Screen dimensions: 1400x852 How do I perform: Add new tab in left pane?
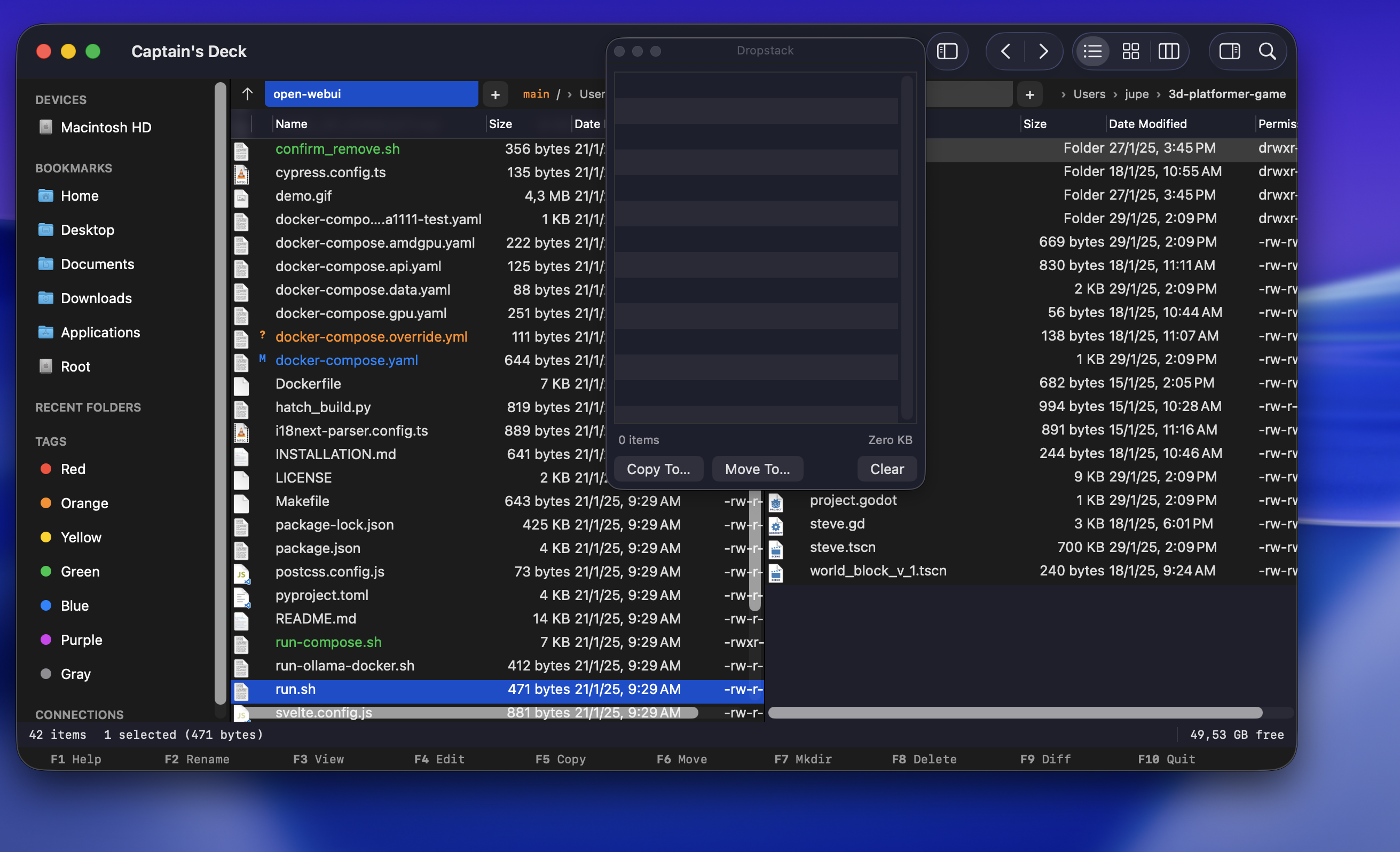pos(495,94)
